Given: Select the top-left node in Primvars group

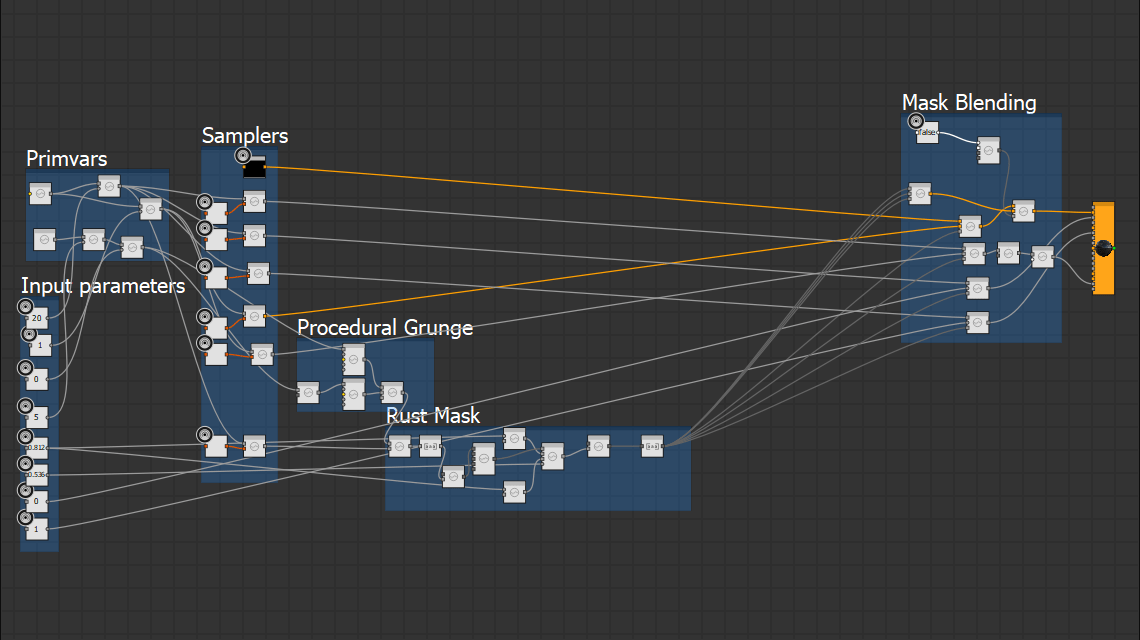Looking at the screenshot, I should point(40,193).
